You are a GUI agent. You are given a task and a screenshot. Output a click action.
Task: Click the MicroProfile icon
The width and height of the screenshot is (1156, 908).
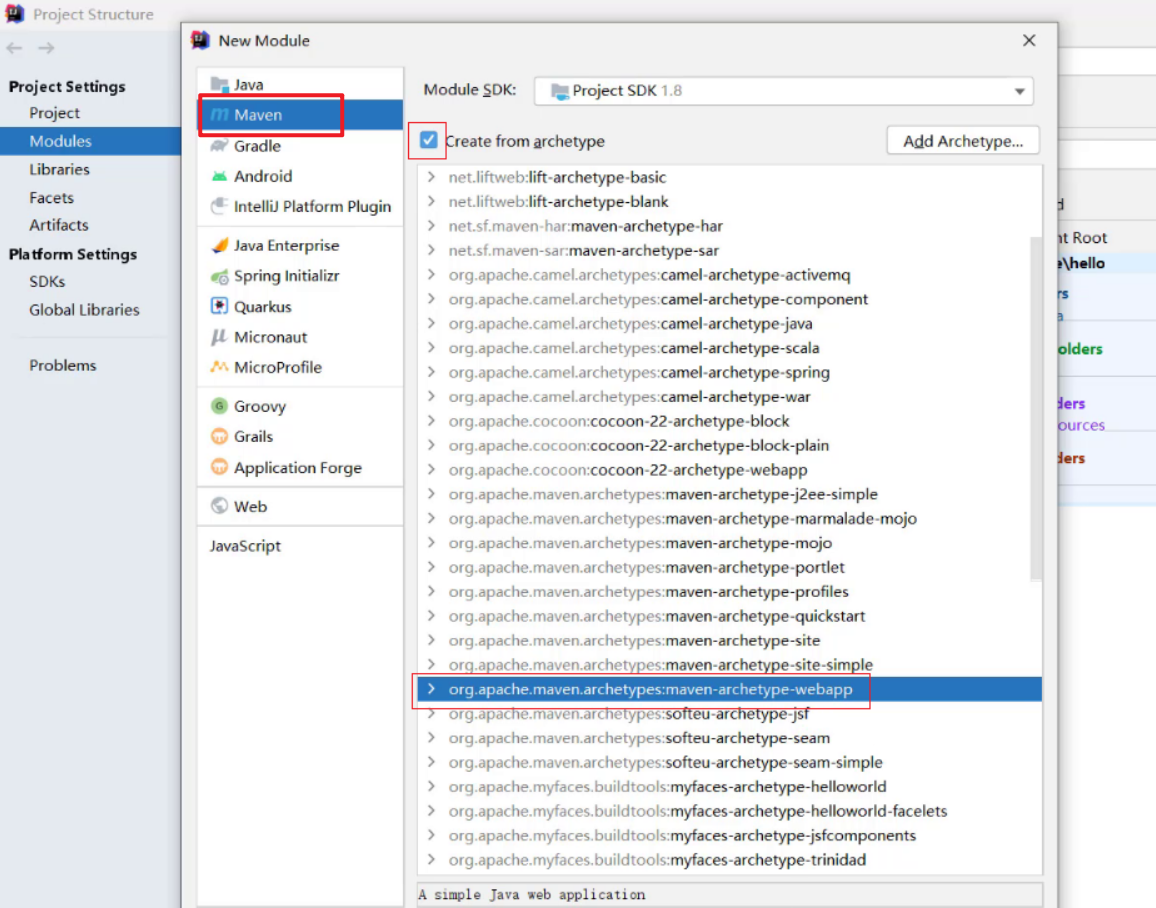tap(219, 367)
